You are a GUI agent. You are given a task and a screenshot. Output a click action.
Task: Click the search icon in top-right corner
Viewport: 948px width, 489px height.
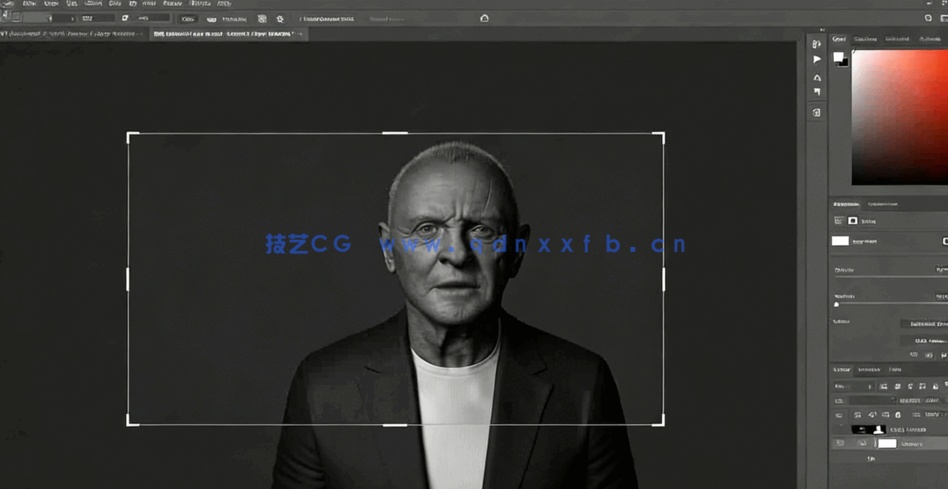(928, 18)
